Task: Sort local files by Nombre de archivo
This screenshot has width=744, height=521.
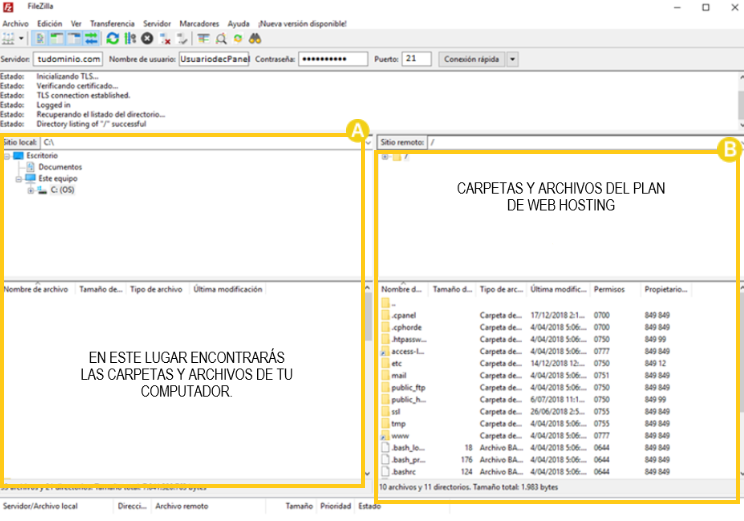Action: [38, 289]
